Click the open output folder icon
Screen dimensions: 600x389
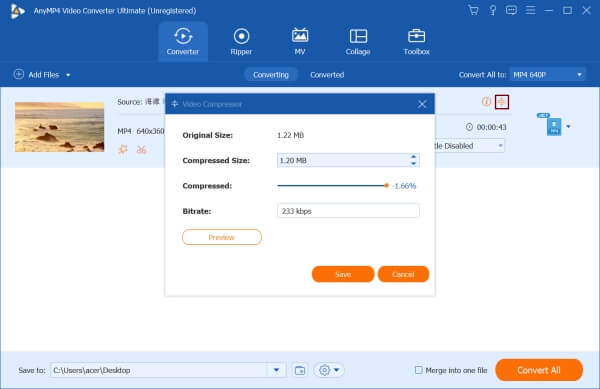(300, 370)
